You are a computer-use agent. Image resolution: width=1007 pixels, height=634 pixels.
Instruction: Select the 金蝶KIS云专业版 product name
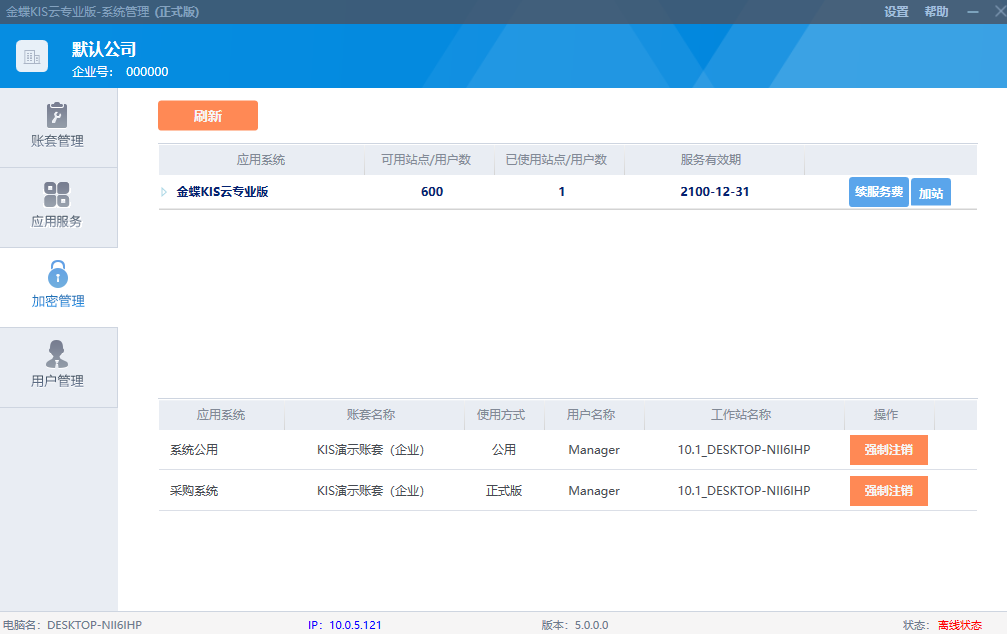click(222, 192)
